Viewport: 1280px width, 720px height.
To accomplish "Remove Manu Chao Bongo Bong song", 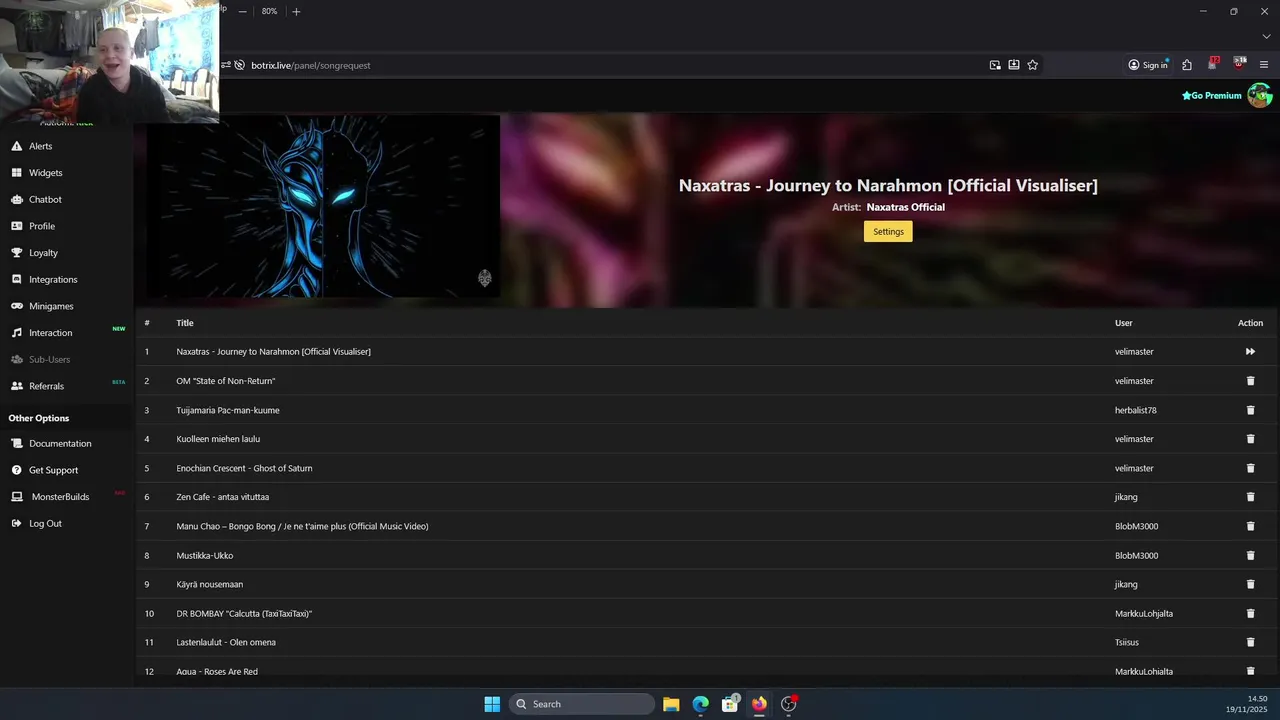I will [x=1250, y=526].
